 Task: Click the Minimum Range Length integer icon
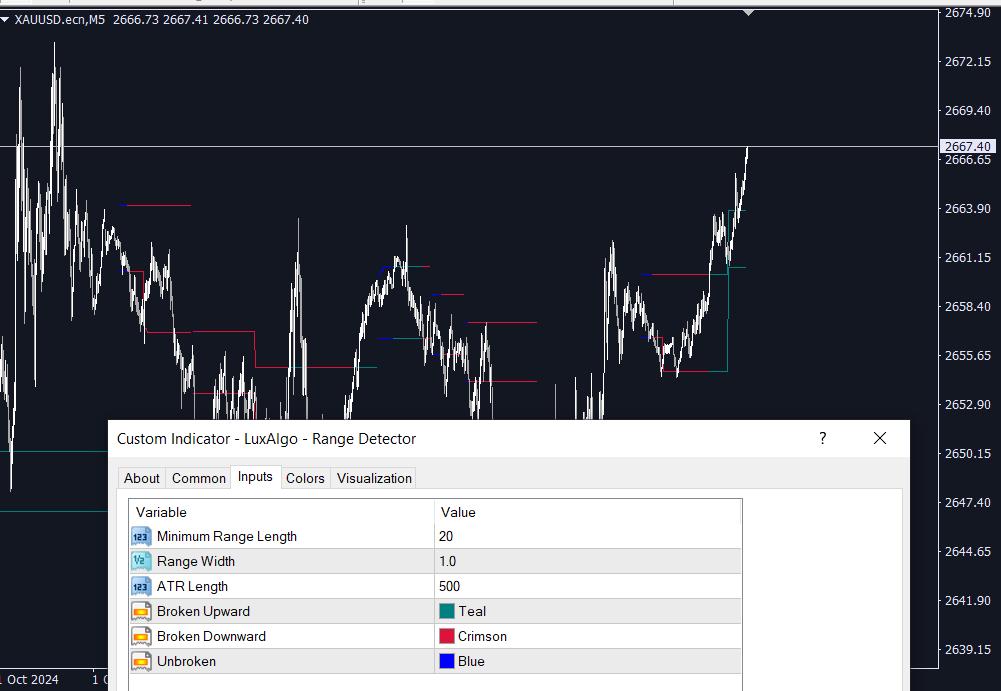pos(141,536)
